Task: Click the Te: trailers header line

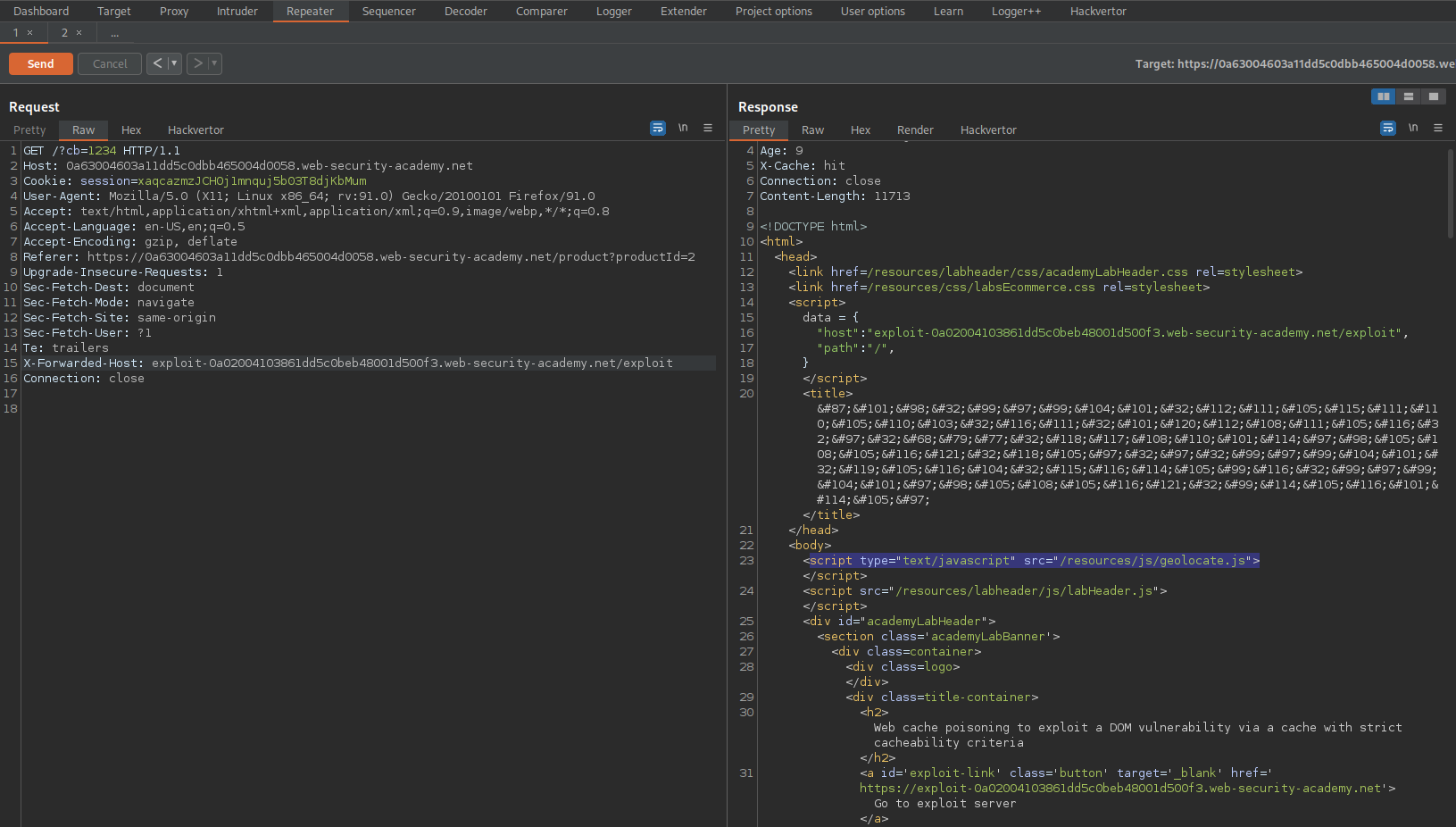Action: [x=66, y=348]
